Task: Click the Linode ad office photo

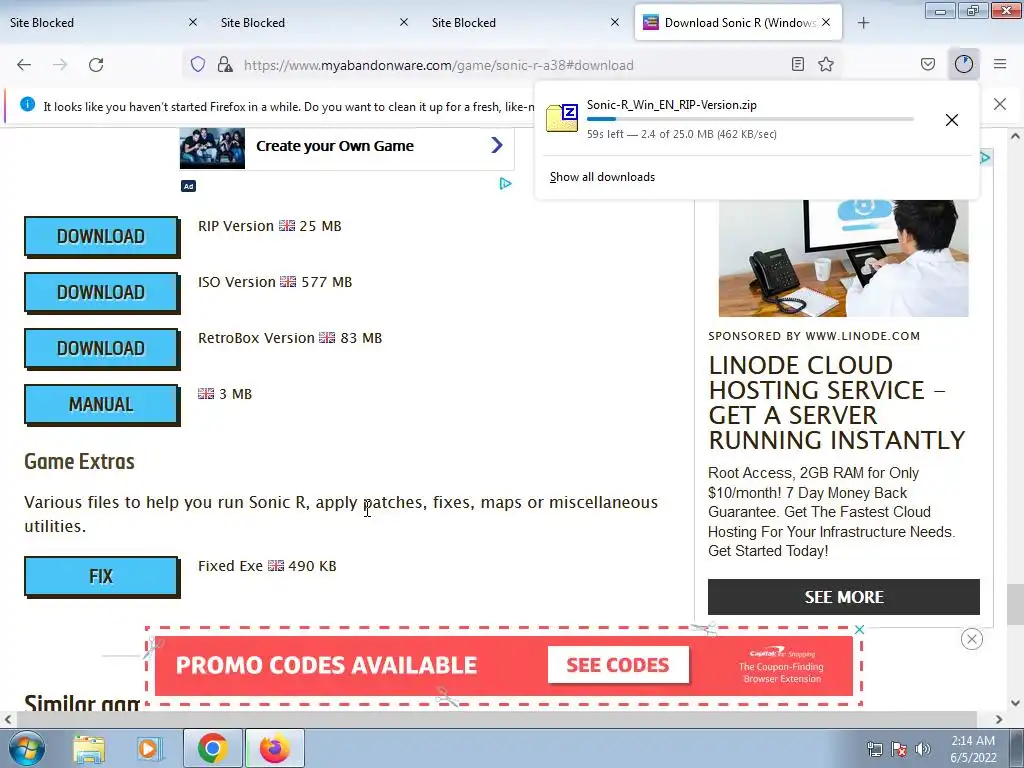Action: coord(843,258)
